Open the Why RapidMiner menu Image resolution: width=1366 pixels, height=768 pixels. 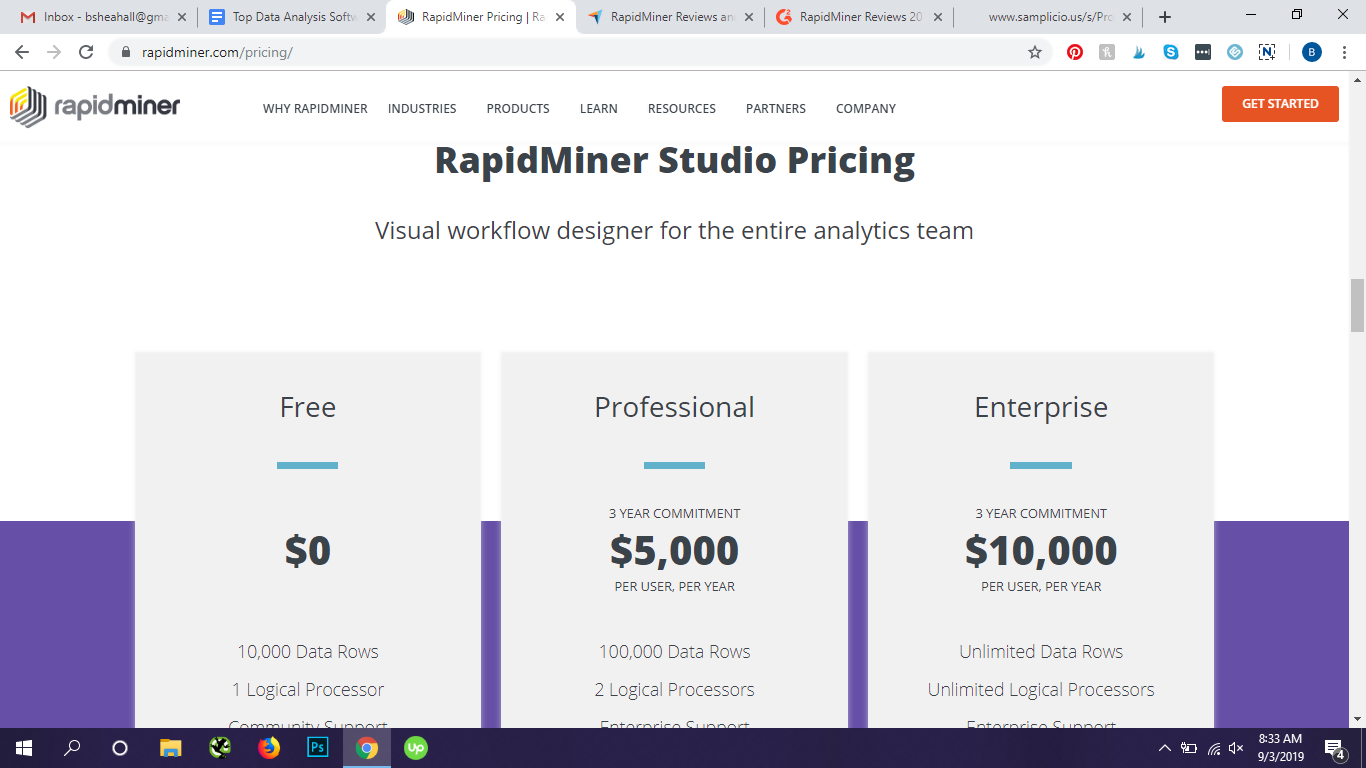point(315,108)
